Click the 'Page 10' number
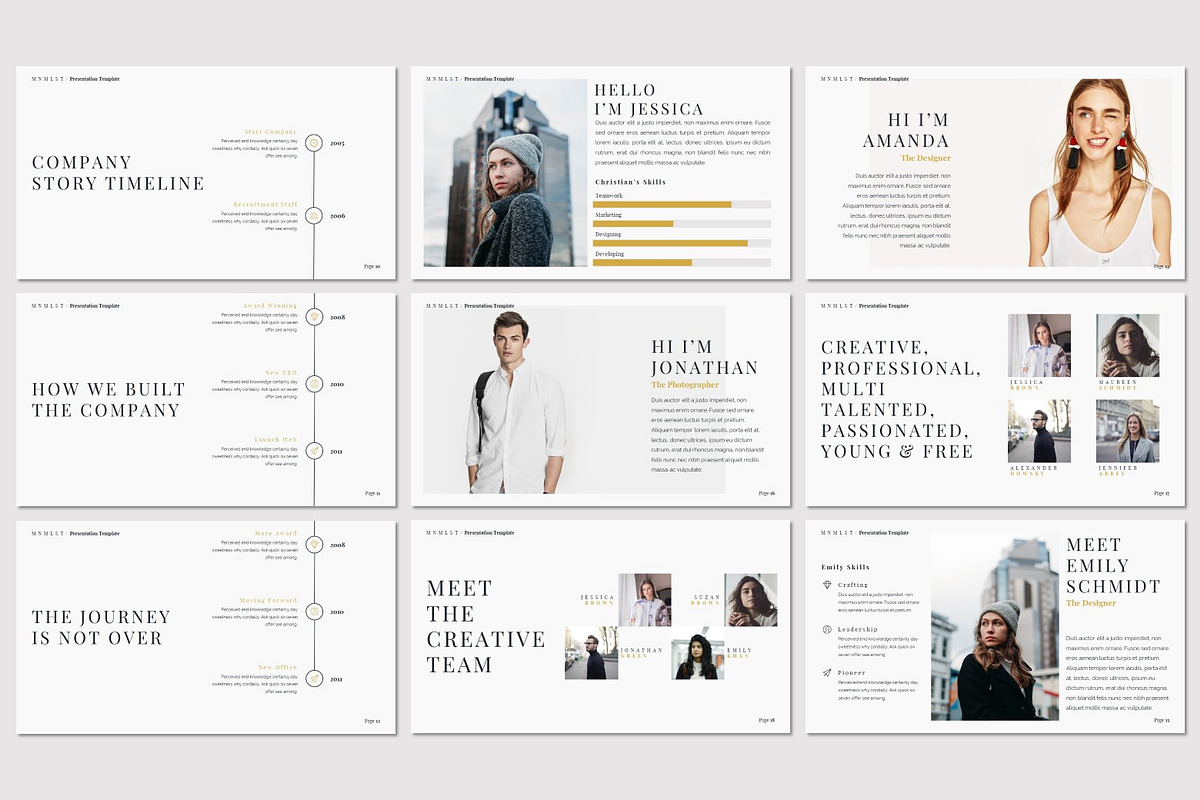Screen dimensions: 1200x800 [x=372, y=266]
